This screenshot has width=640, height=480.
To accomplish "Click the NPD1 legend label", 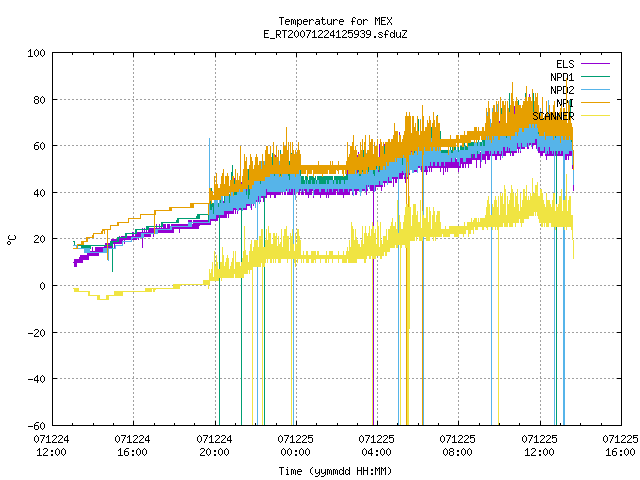I will (562, 77).
